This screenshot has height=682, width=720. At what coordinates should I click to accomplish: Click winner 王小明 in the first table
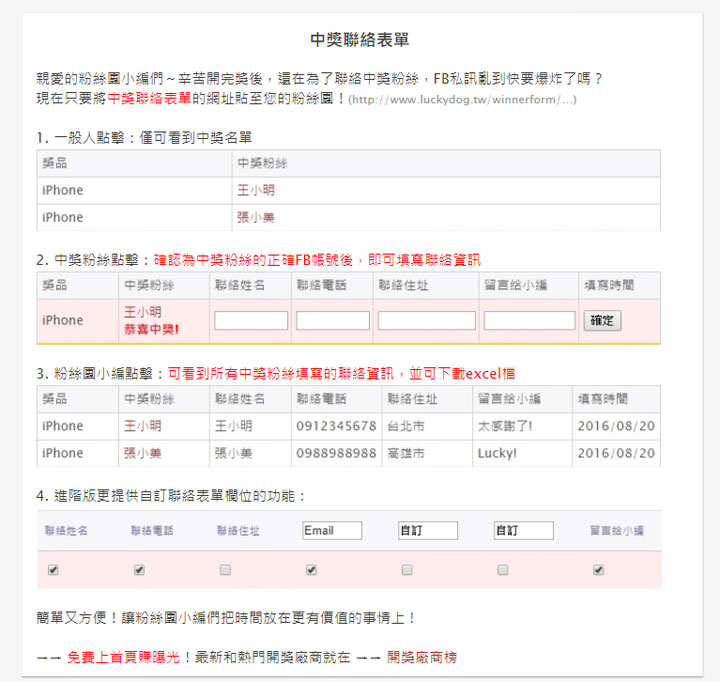[x=256, y=190]
